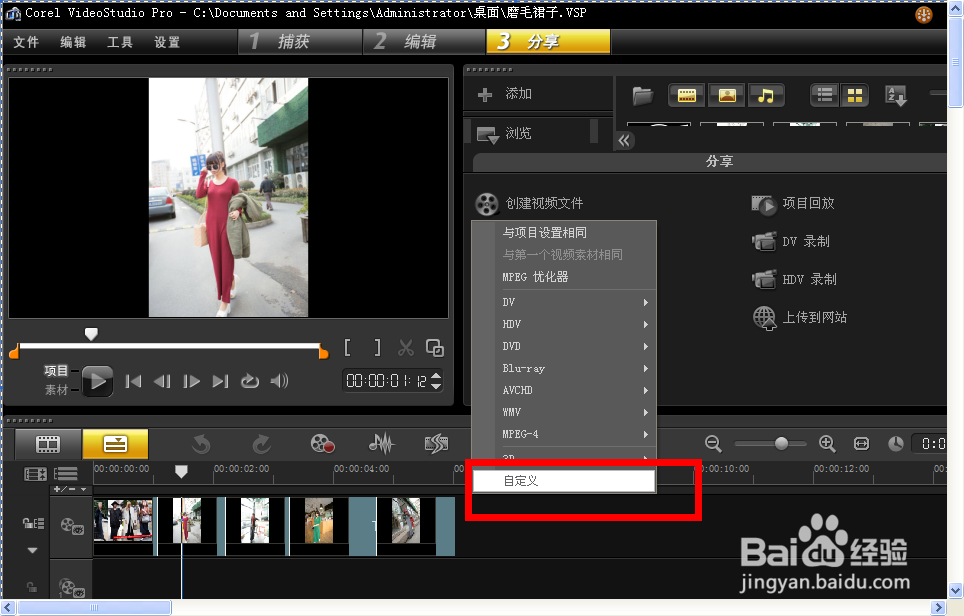This screenshot has width=964, height=616.
Task: Expand the MPEG-4 submenu
Action: [x=564, y=435]
